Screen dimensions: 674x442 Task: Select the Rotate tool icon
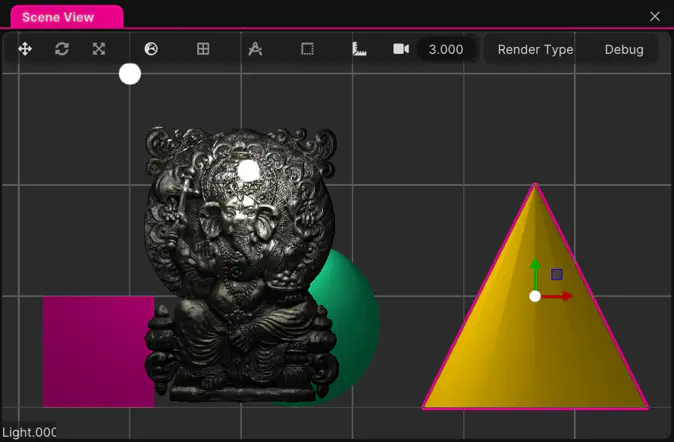[62, 49]
